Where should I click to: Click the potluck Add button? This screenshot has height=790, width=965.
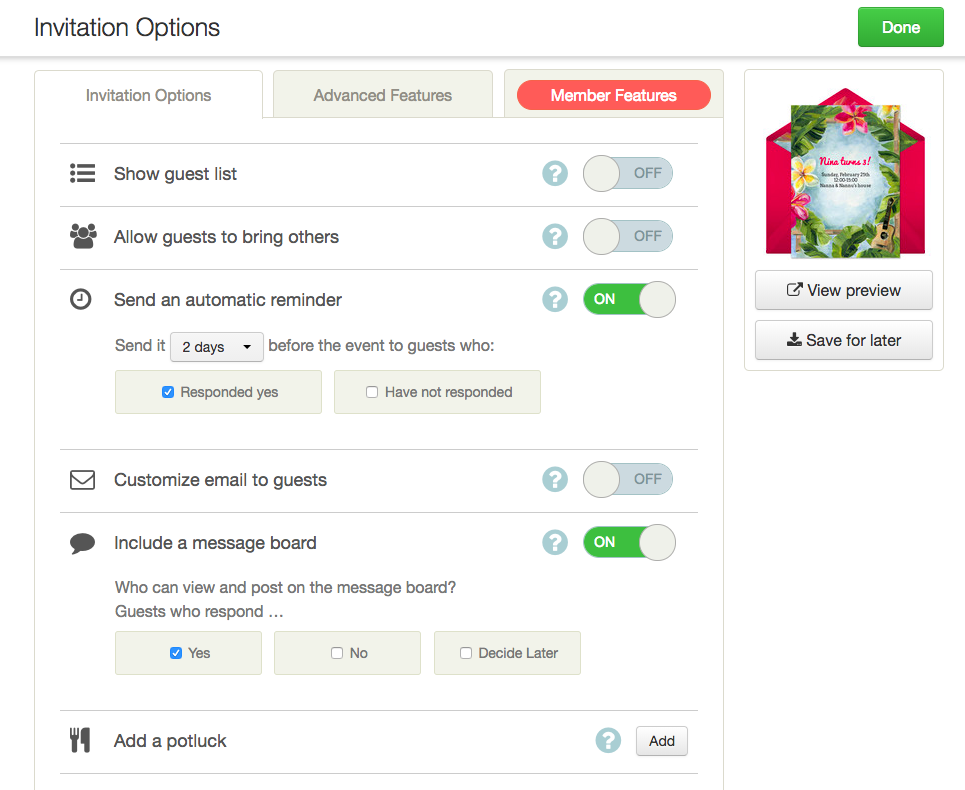tap(661, 741)
